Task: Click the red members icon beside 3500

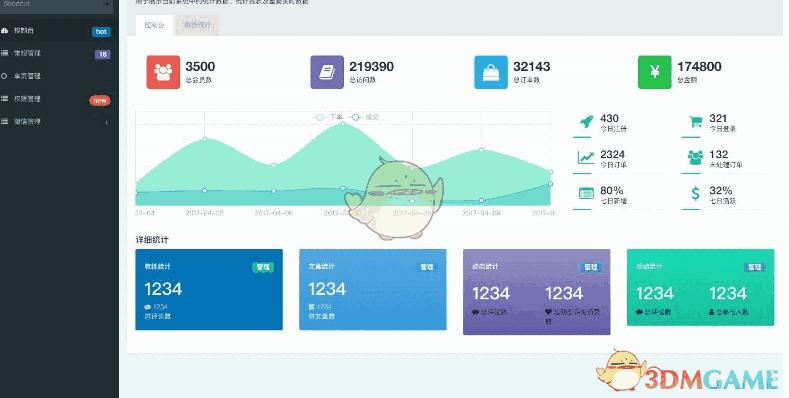Action: (163, 72)
